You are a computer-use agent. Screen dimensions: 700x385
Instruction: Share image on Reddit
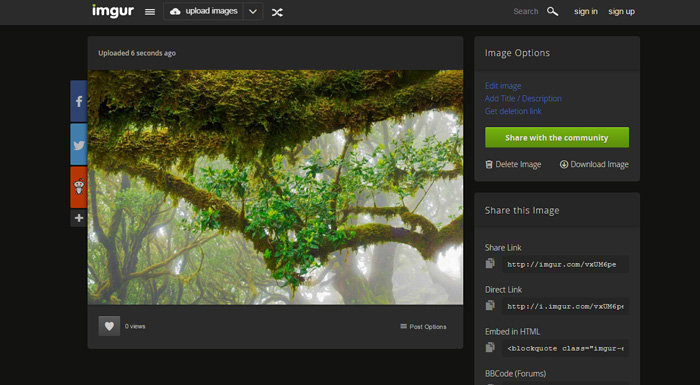79,187
